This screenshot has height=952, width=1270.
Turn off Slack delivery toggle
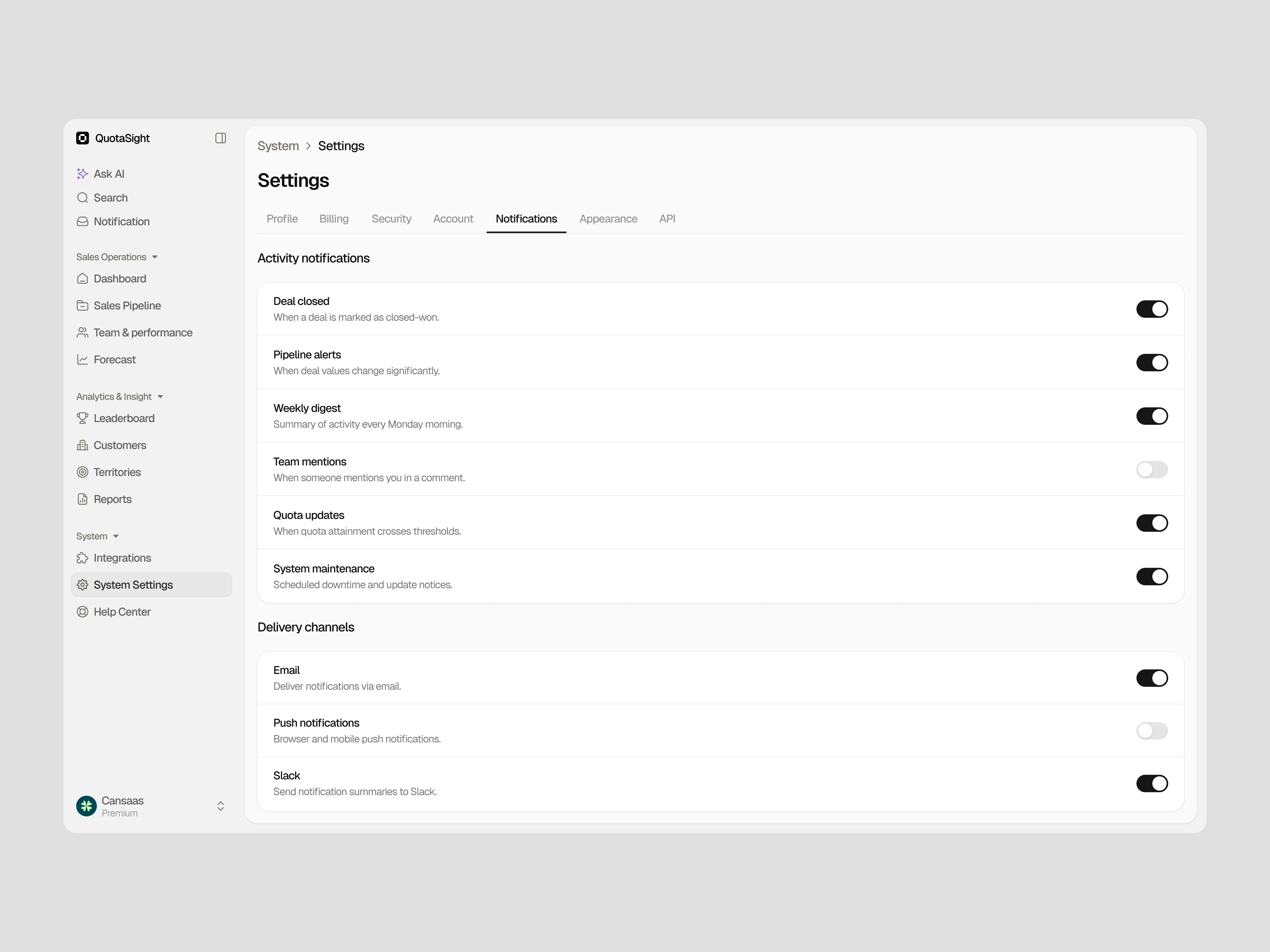tap(1152, 783)
